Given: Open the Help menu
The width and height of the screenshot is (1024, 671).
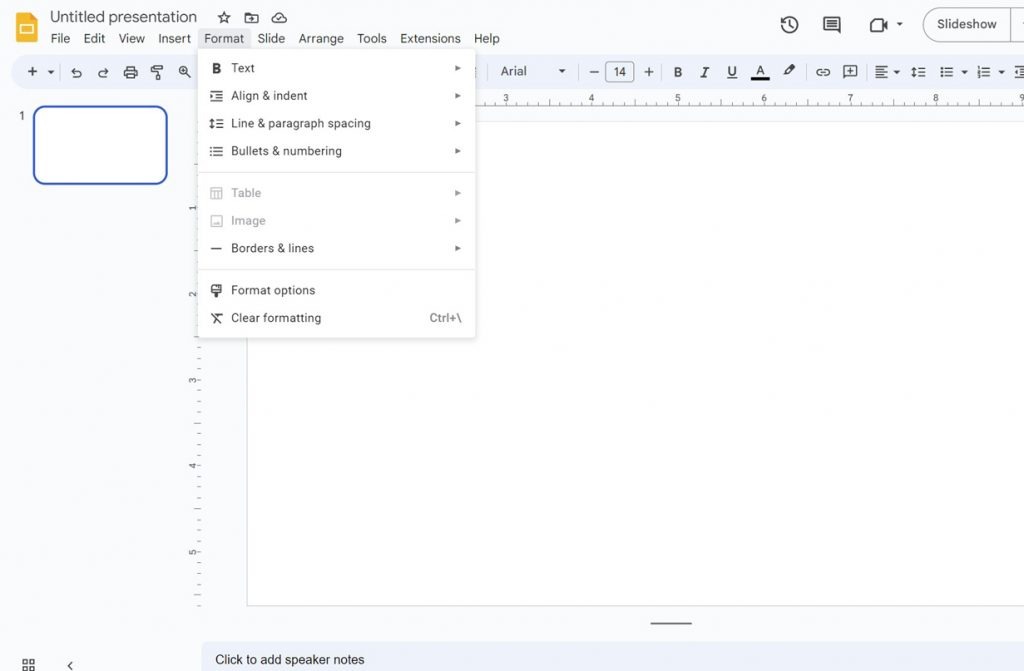Looking at the screenshot, I should point(487,39).
